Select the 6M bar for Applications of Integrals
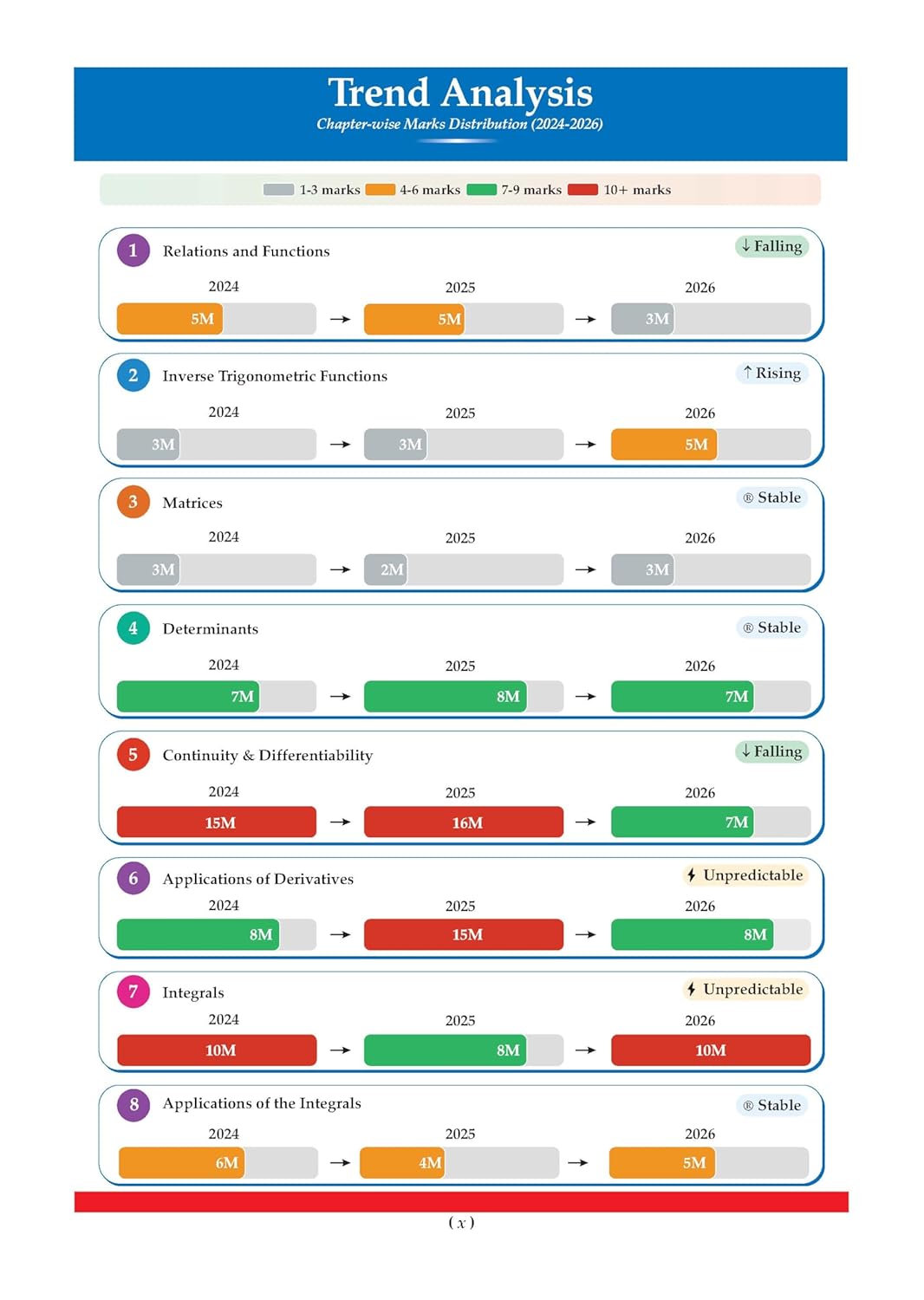This screenshot has width=924, height=1300. pos(181,1163)
